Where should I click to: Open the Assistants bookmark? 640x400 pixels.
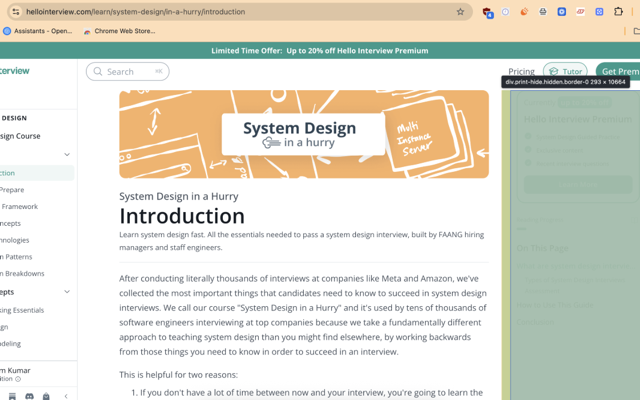(x=38, y=31)
